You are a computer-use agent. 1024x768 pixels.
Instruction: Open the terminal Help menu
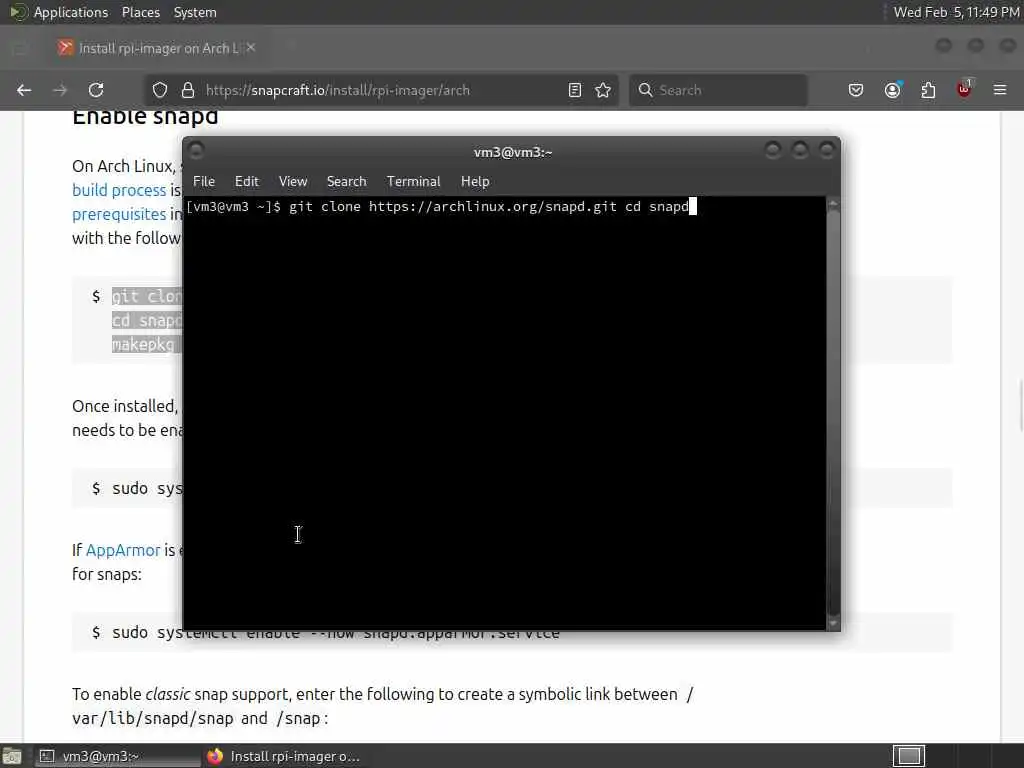coord(475,182)
